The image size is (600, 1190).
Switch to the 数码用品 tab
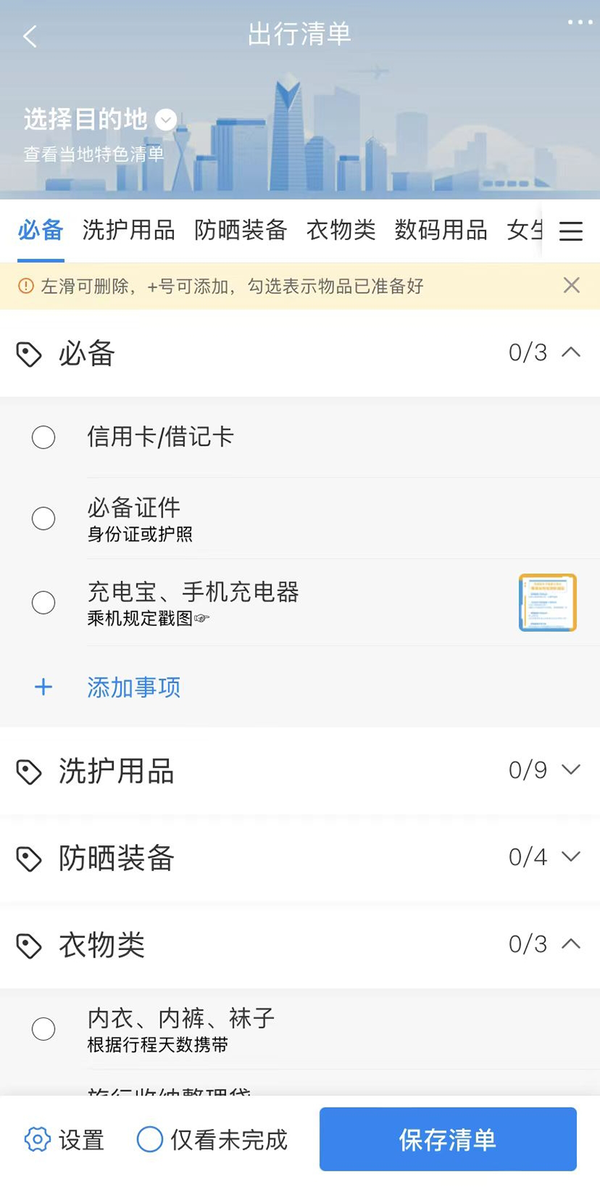(x=441, y=230)
